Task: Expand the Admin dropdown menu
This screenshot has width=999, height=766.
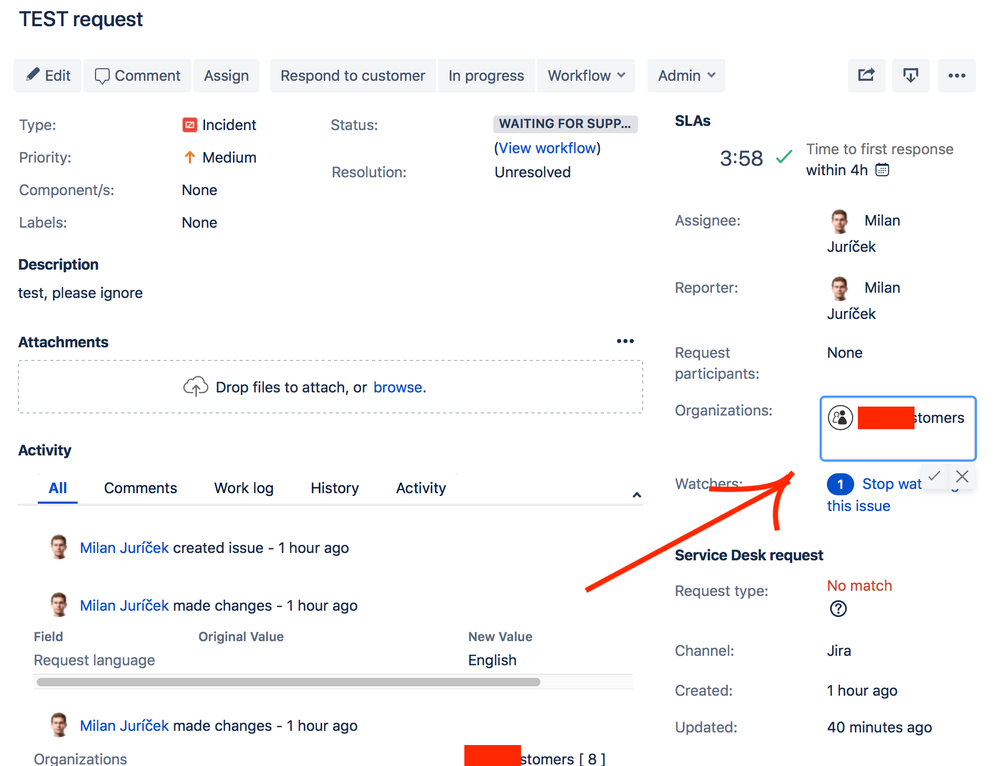Action: tap(686, 76)
